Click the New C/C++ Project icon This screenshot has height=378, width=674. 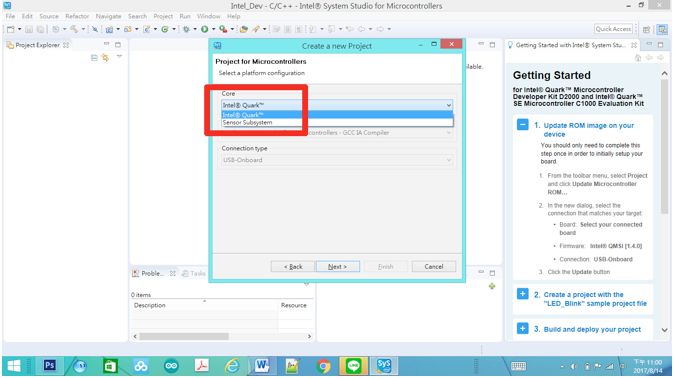click(109, 29)
